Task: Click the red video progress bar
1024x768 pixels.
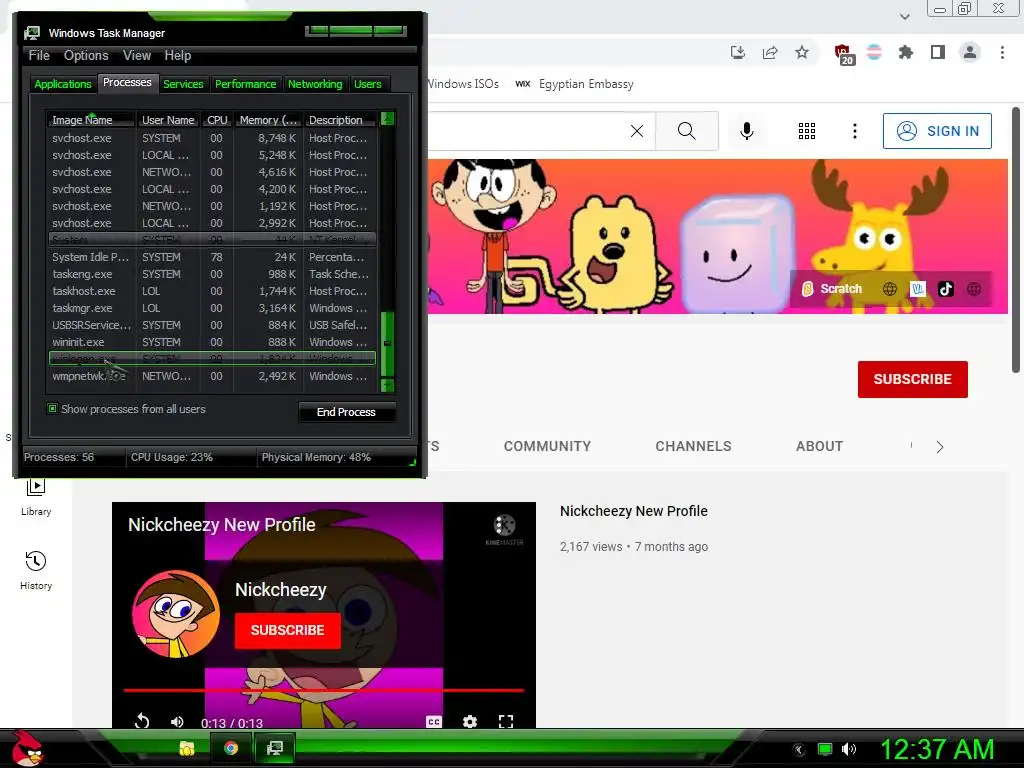Action: 324,690
